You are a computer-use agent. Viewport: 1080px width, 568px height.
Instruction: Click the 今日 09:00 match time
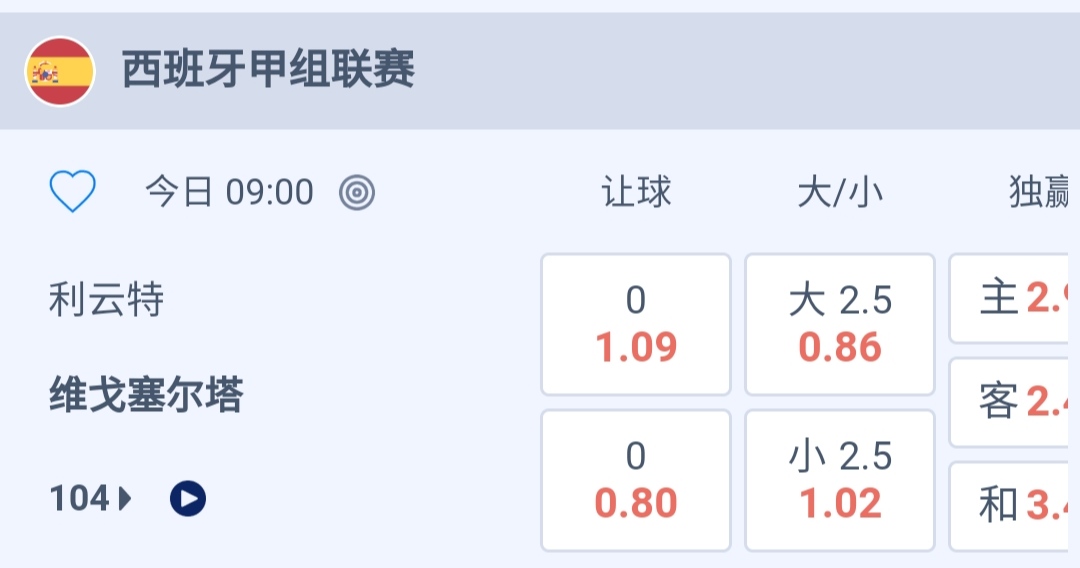tap(230, 192)
